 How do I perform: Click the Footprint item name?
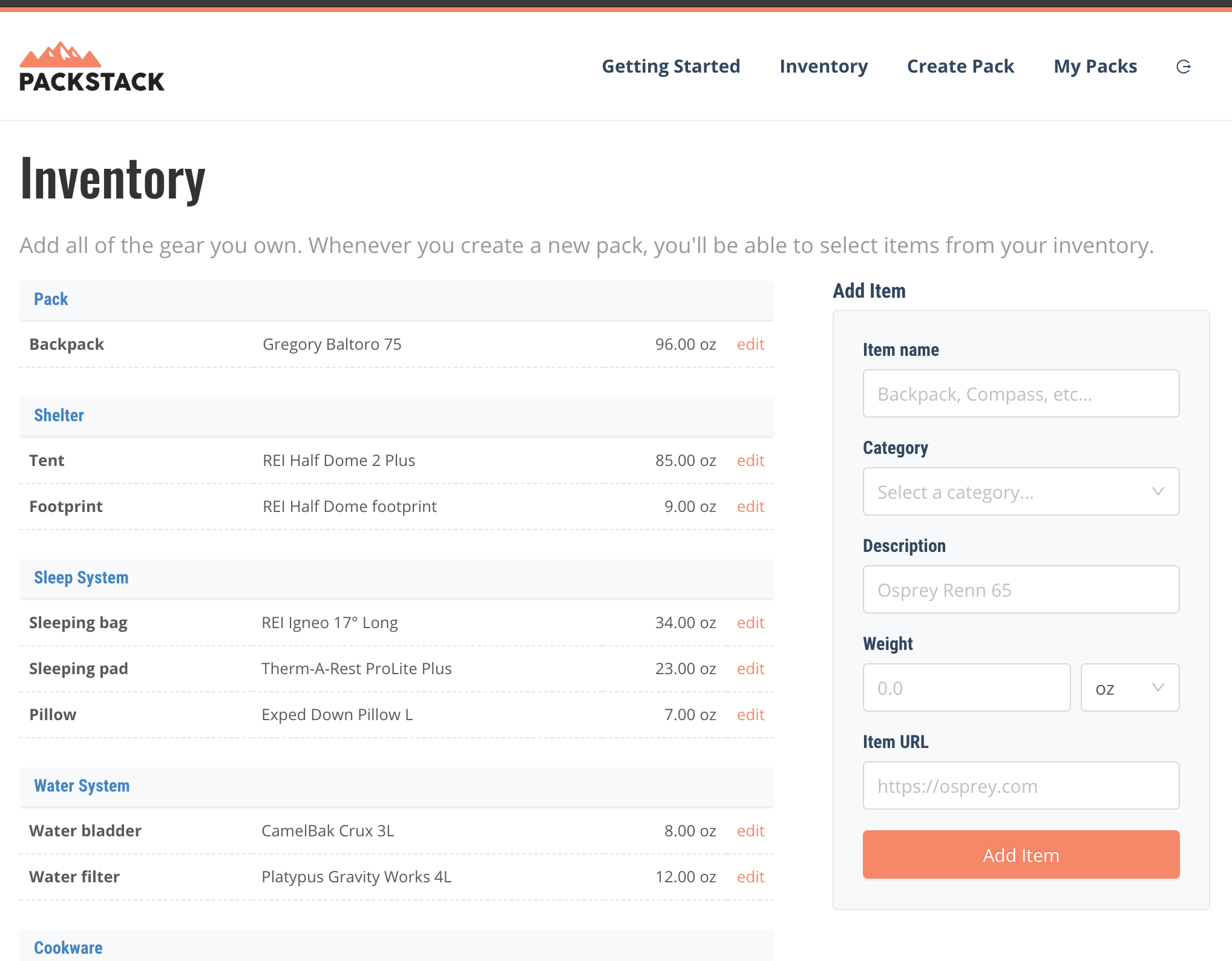click(66, 507)
